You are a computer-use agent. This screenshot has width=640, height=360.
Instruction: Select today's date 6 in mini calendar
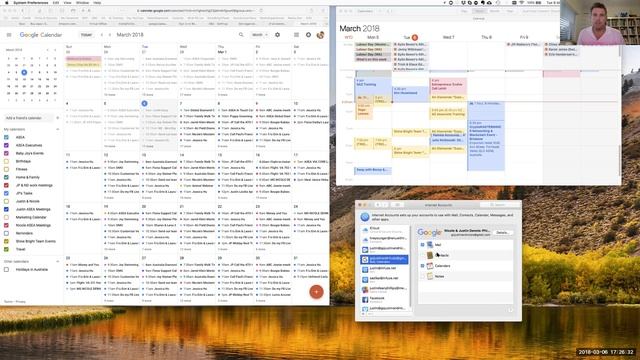pyautogui.click(x=24, y=72)
